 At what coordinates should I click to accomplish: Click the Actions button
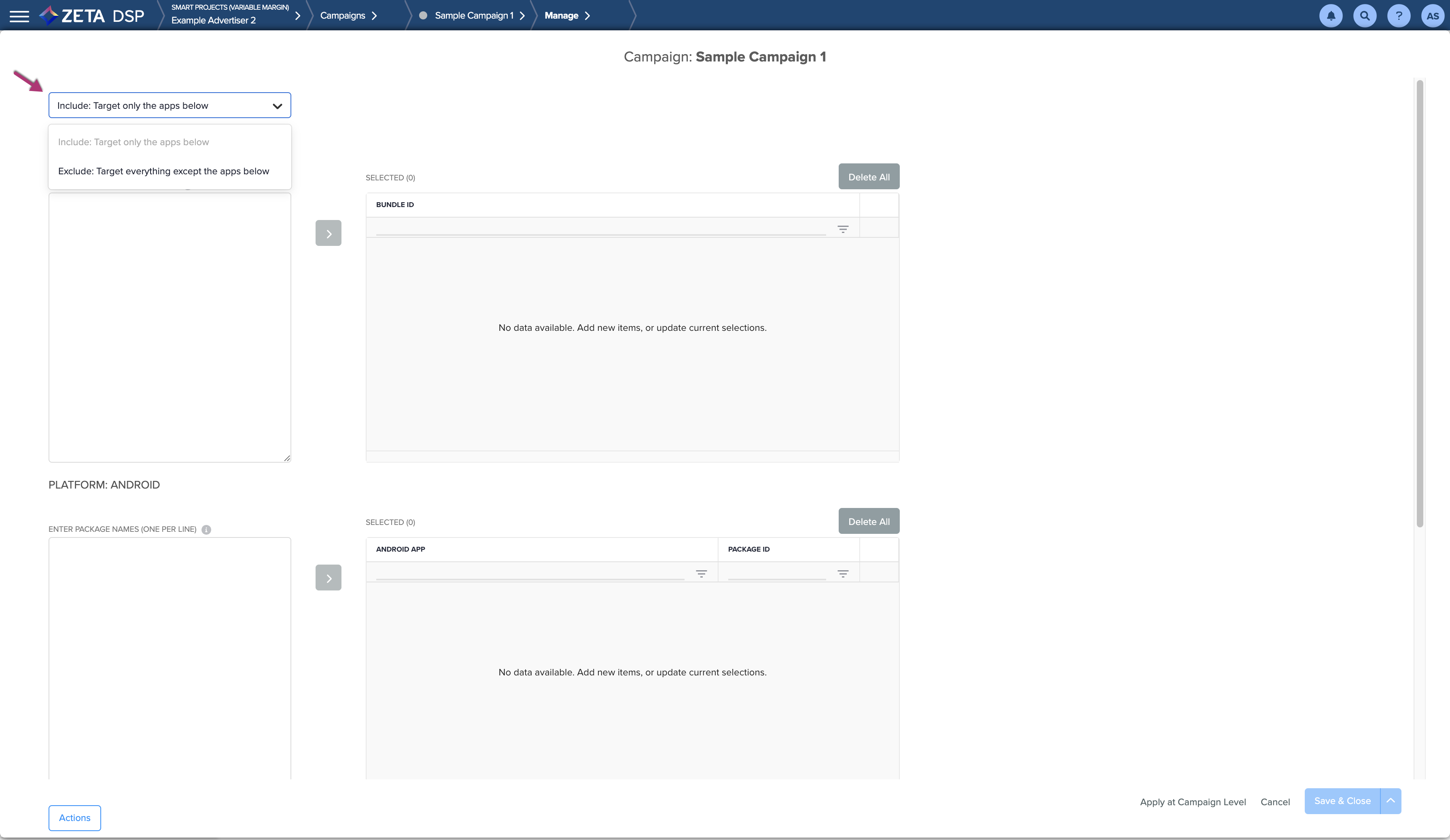click(74, 818)
